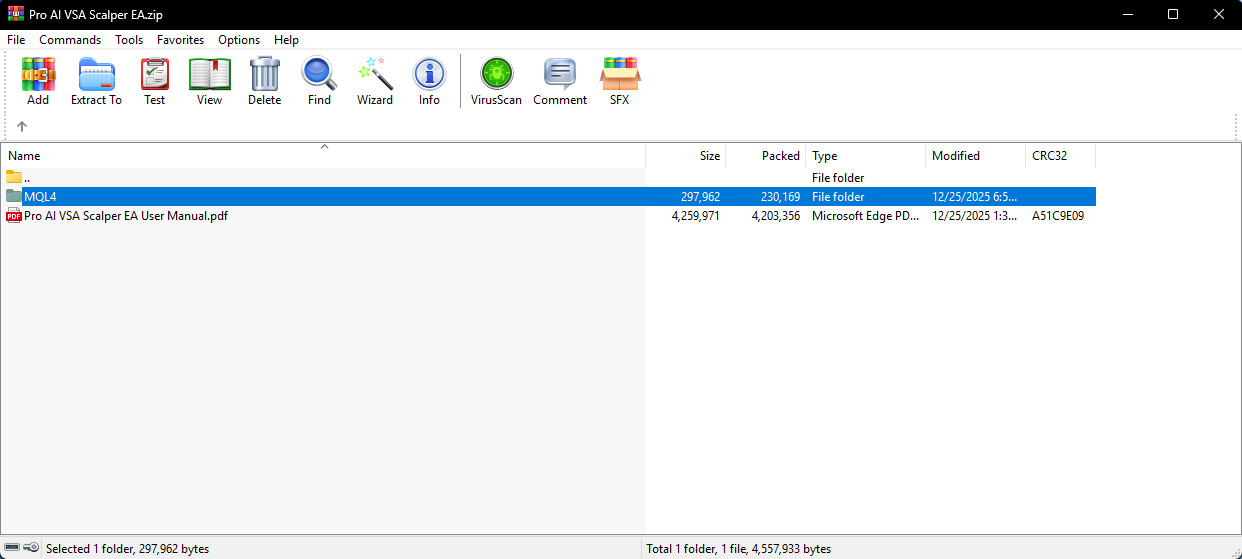Open the Commands menu
Image resolution: width=1242 pixels, height=559 pixels.
(70, 40)
